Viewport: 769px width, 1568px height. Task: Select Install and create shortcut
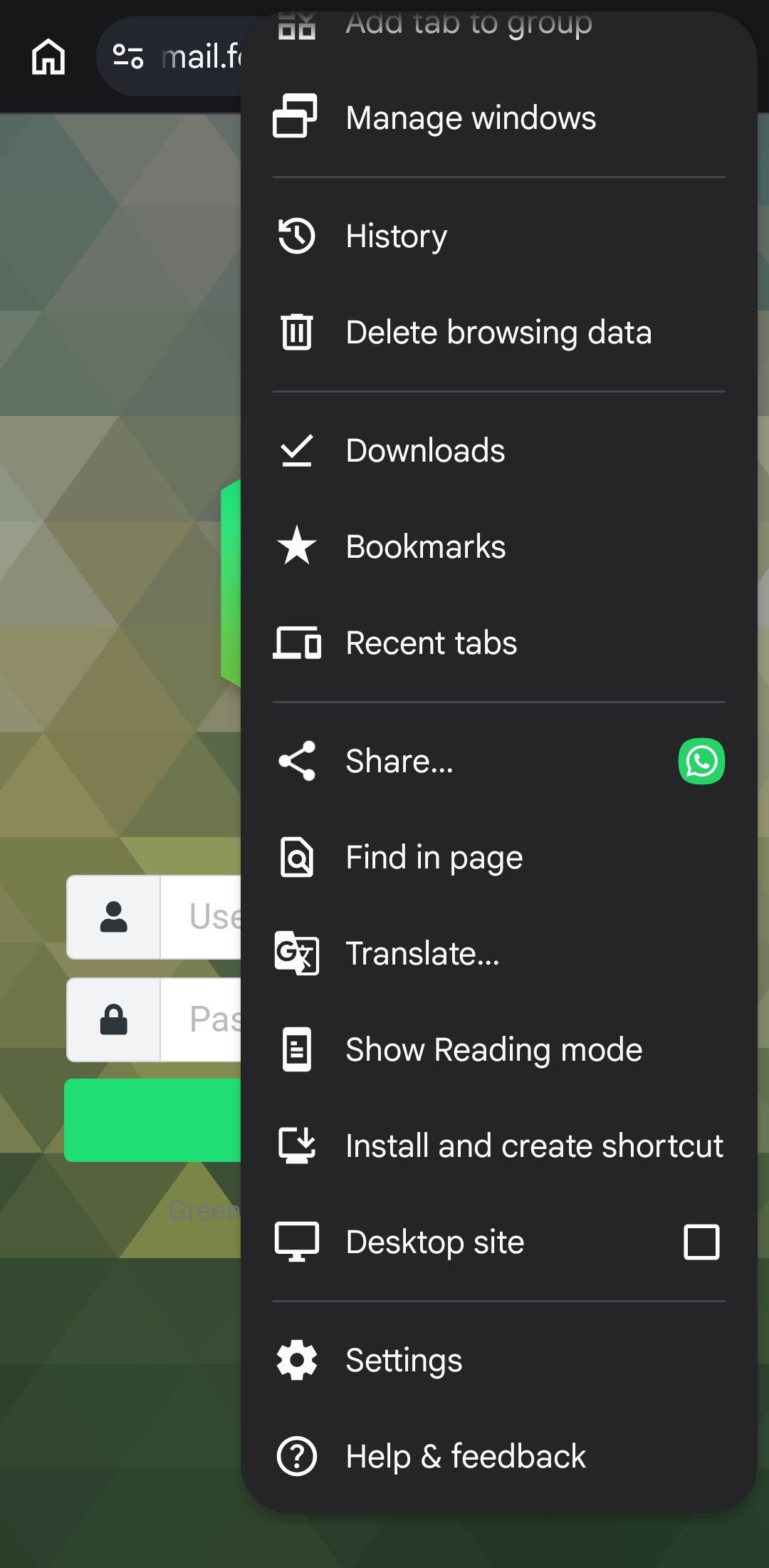(x=498, y=1146)
